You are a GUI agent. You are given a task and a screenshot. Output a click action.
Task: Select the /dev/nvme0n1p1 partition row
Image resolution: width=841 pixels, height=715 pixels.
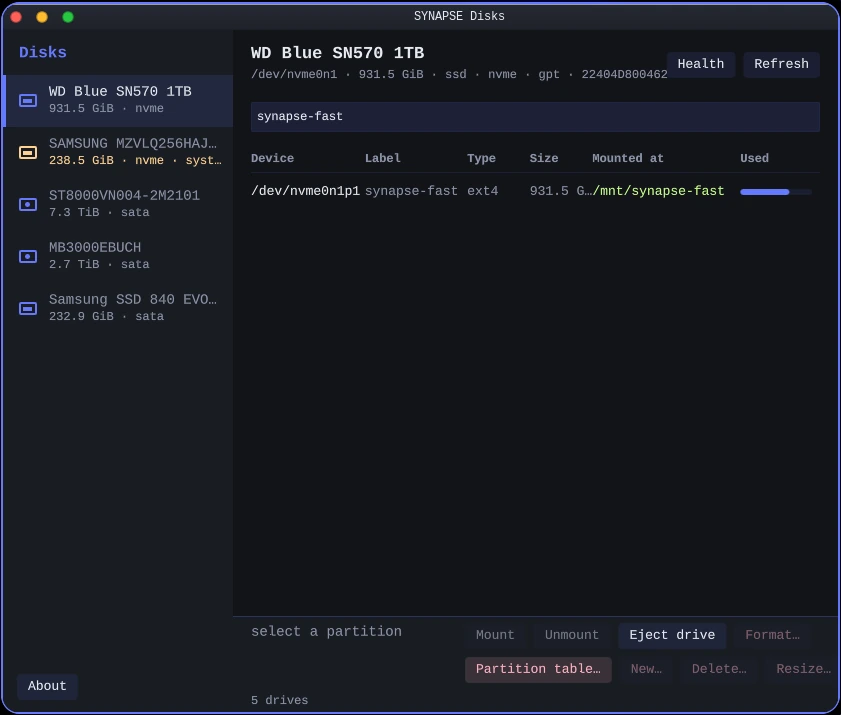click(x=535, y=191)
